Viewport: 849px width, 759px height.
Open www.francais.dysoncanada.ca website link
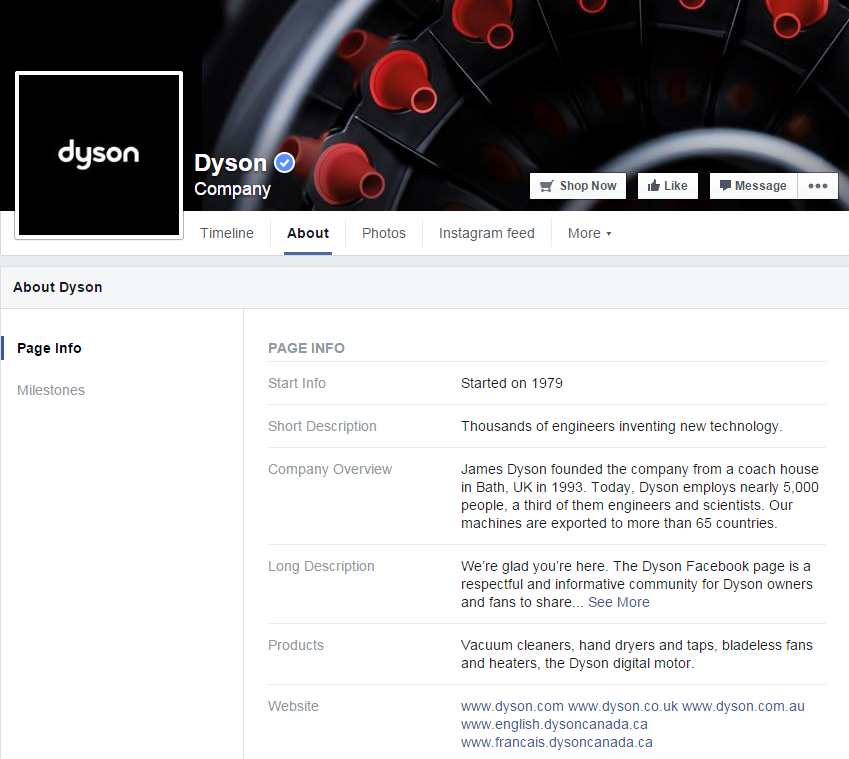pos(557,742)
